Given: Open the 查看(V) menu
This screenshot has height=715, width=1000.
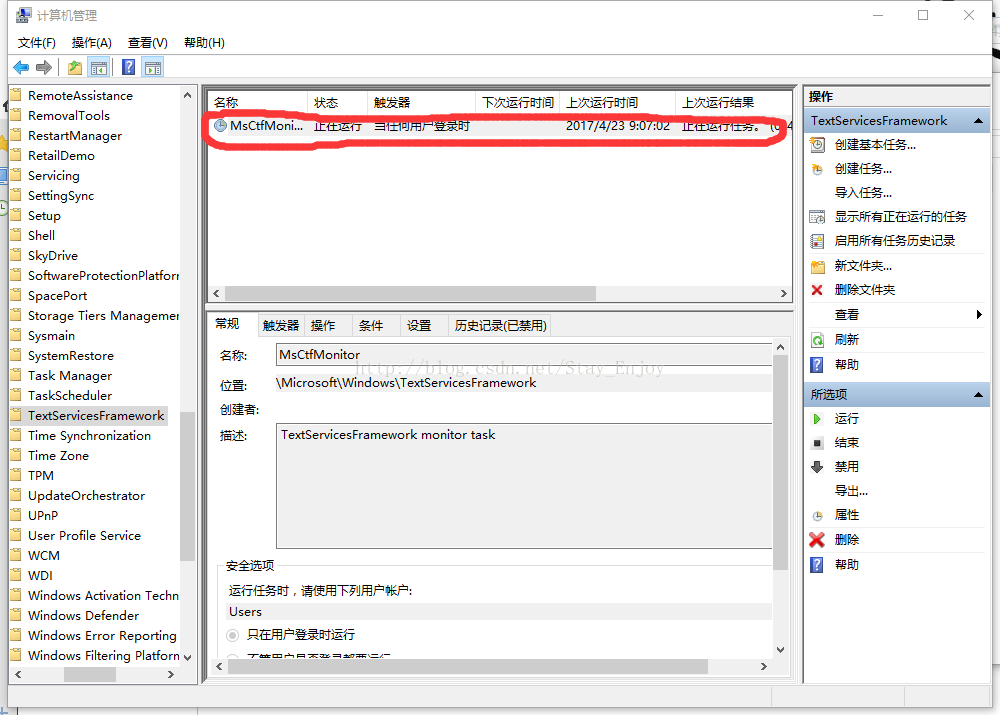Looking at the screenshot, I should click(x=148, y=43).
